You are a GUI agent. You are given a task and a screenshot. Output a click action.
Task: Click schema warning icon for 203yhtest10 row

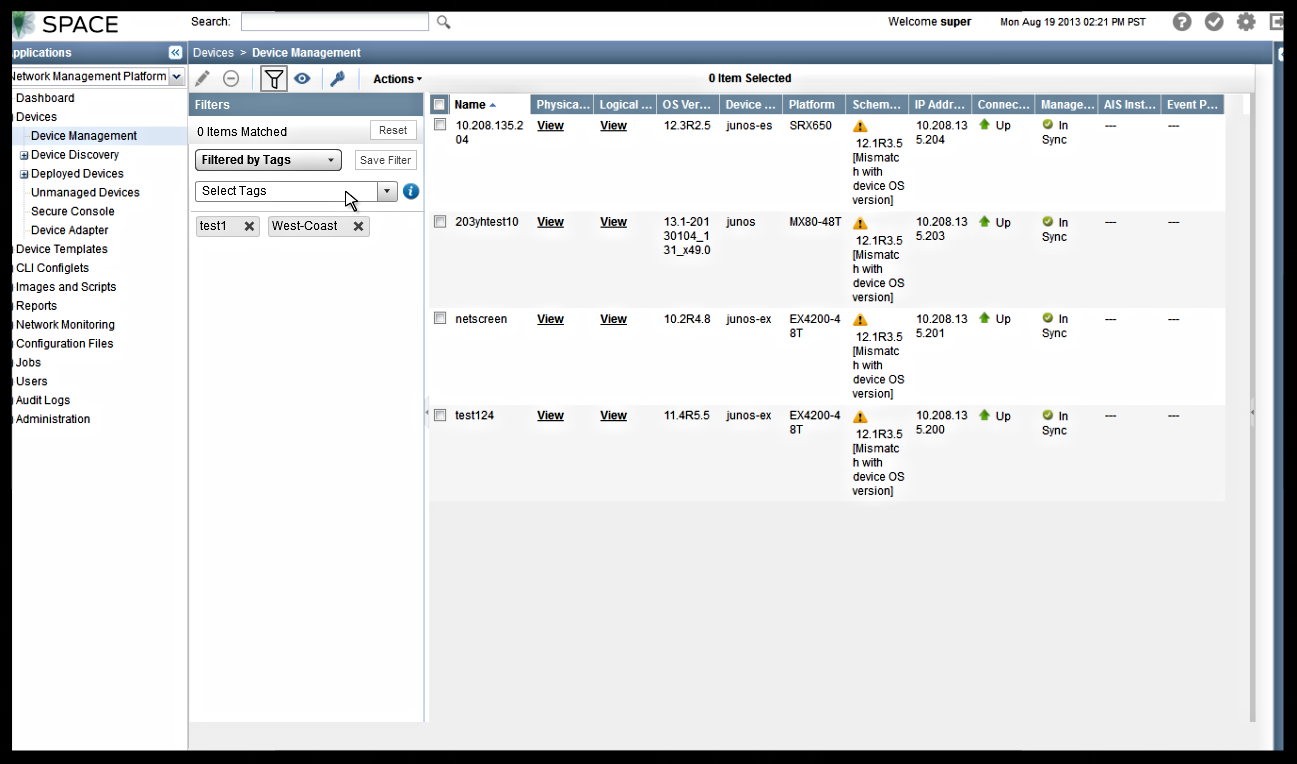860,224
